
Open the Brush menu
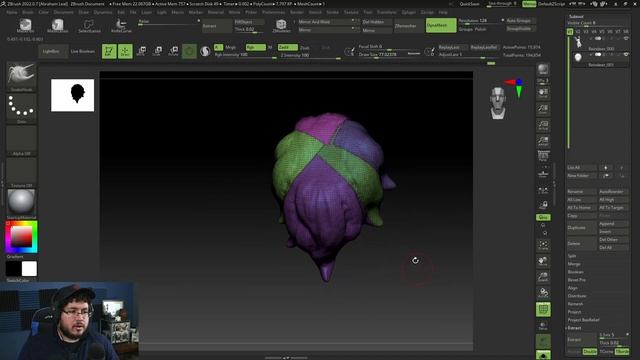[28, 12]
